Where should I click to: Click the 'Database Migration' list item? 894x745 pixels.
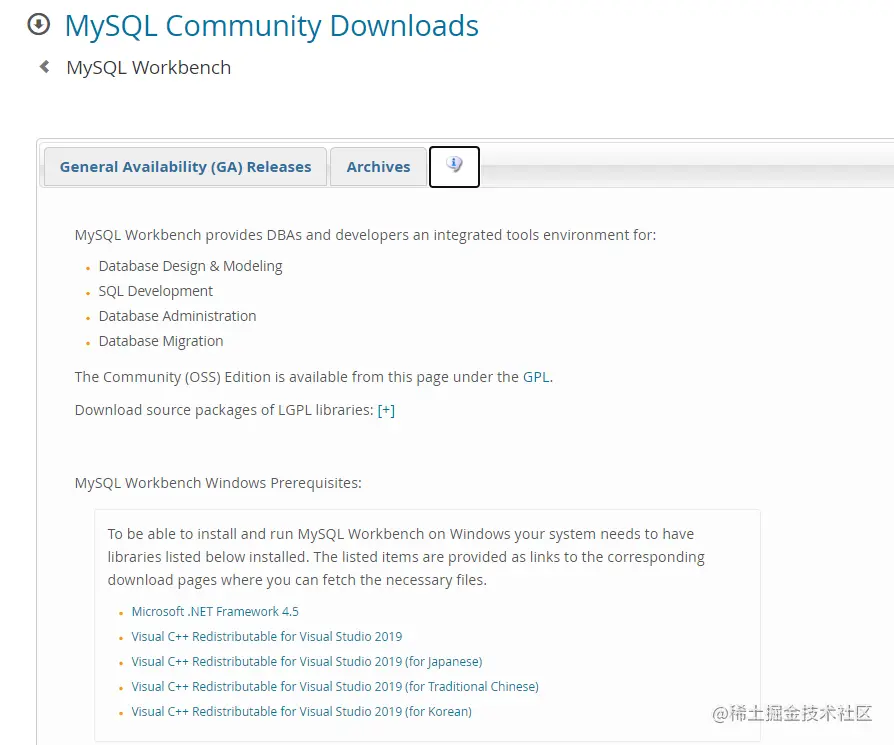click(161, 341)
